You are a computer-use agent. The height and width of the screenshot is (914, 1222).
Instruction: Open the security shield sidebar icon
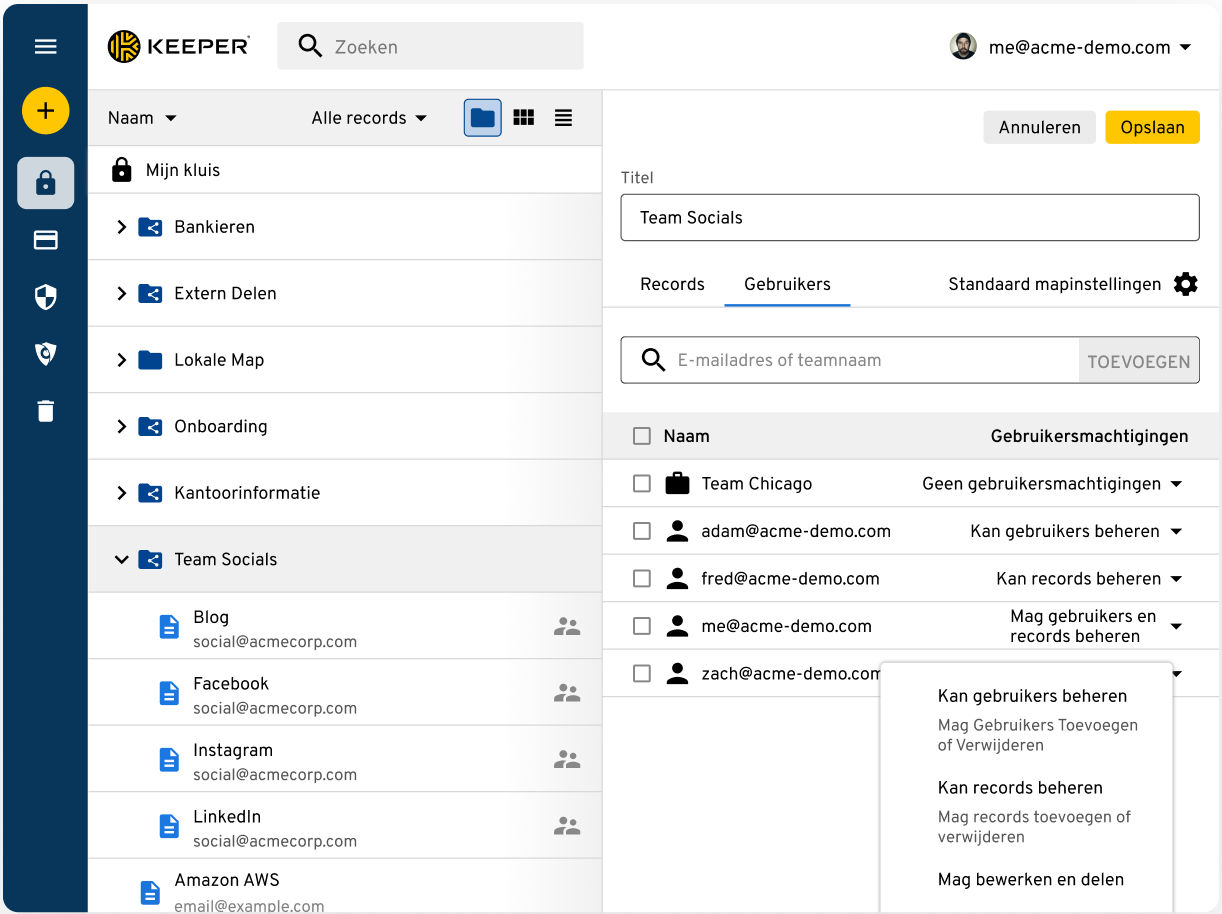tap(45, 297)
